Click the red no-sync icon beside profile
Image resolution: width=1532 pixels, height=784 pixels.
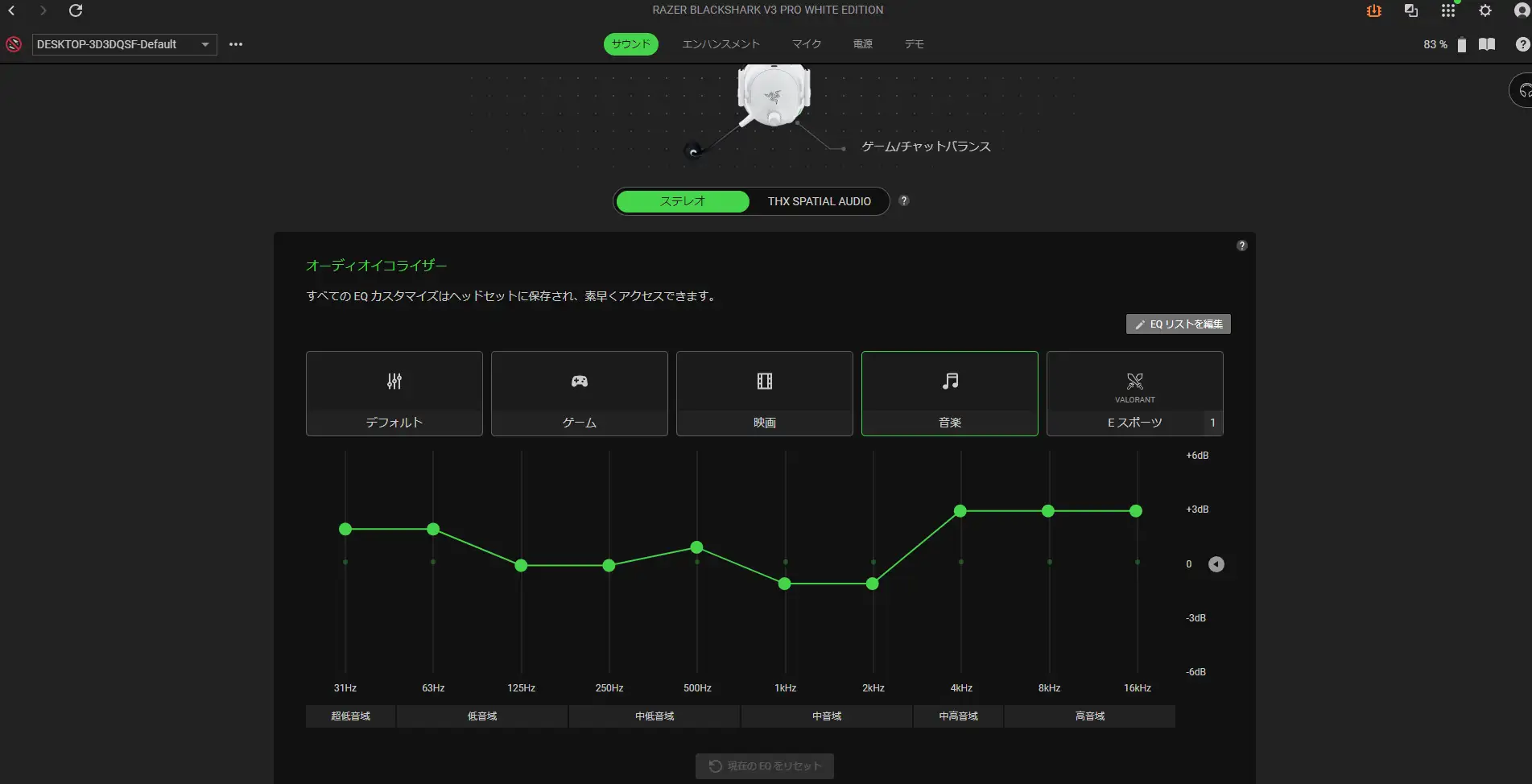[x=14, y=44]
